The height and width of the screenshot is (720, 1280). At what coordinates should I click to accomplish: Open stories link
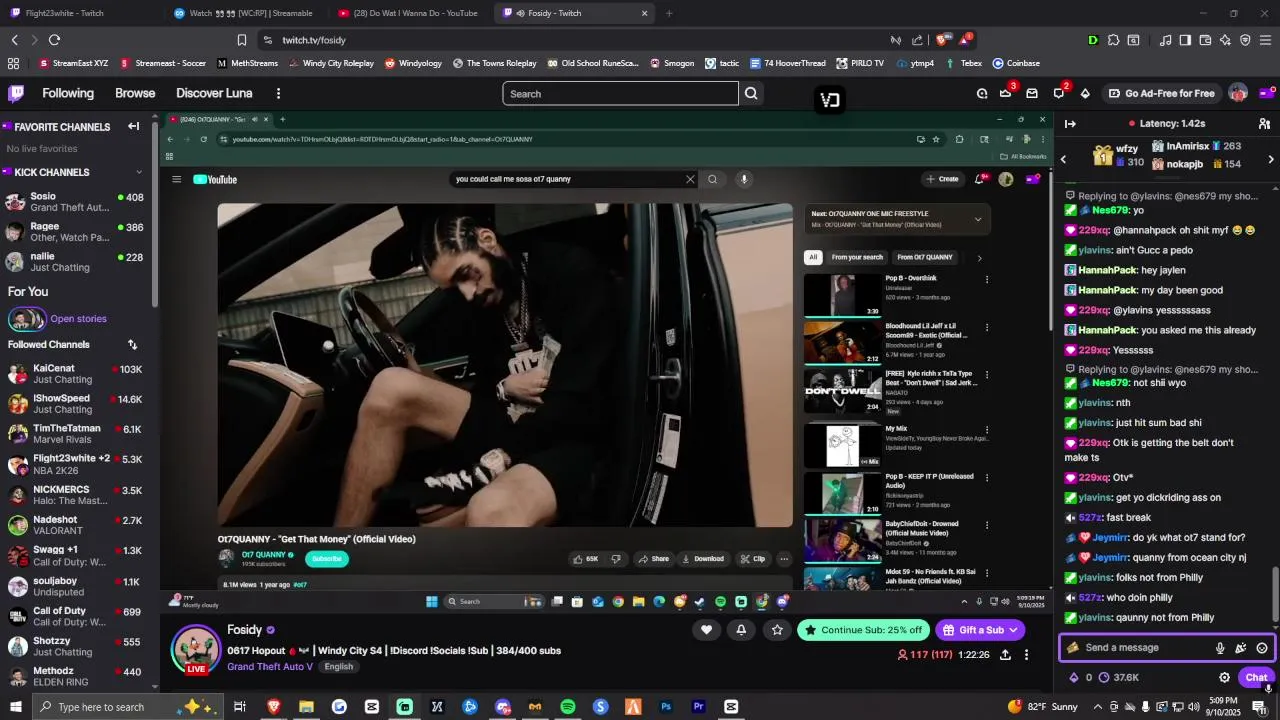click(x=78, y=319)
